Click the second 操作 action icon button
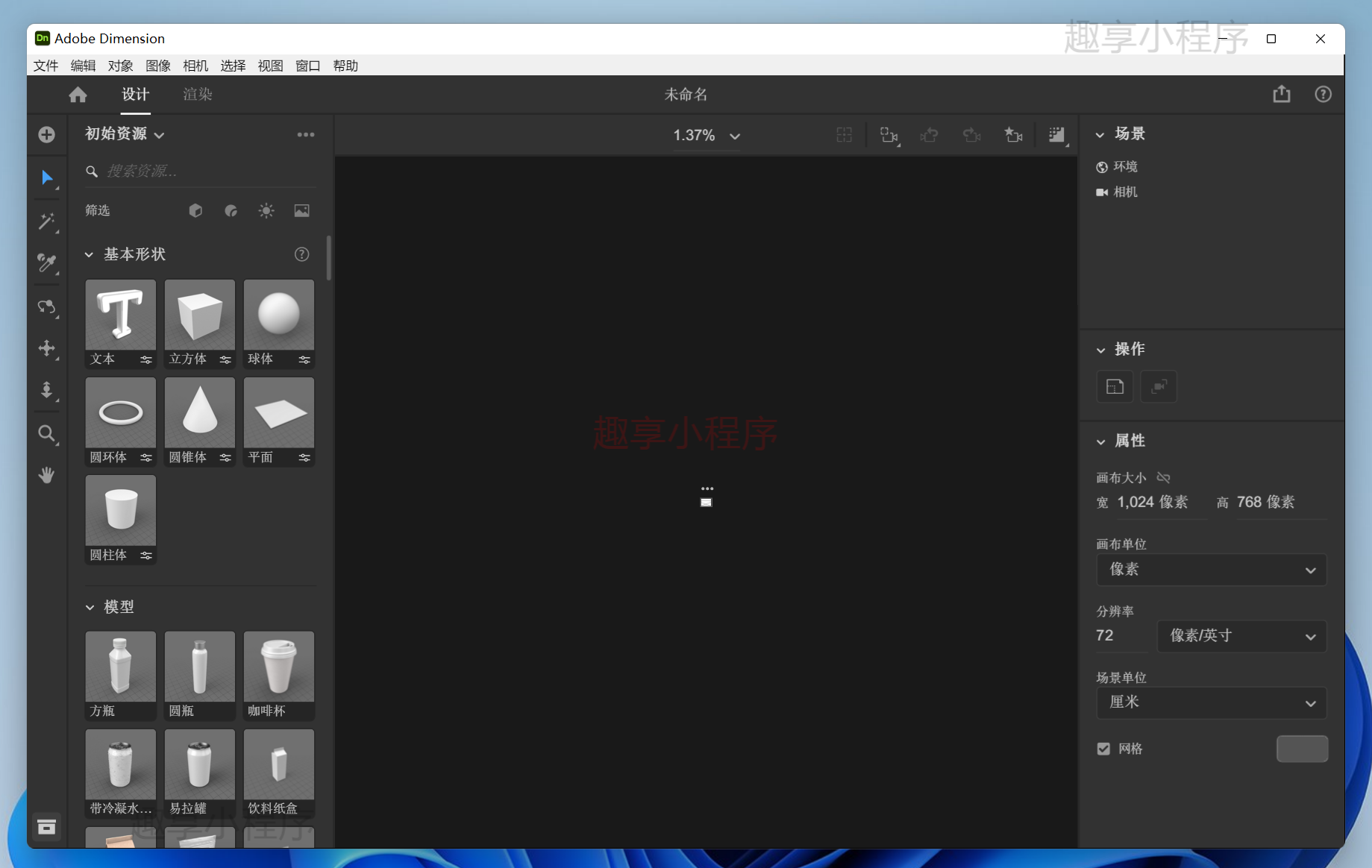The height and width of the screenshot is (868, 1372). point(1159,387)
